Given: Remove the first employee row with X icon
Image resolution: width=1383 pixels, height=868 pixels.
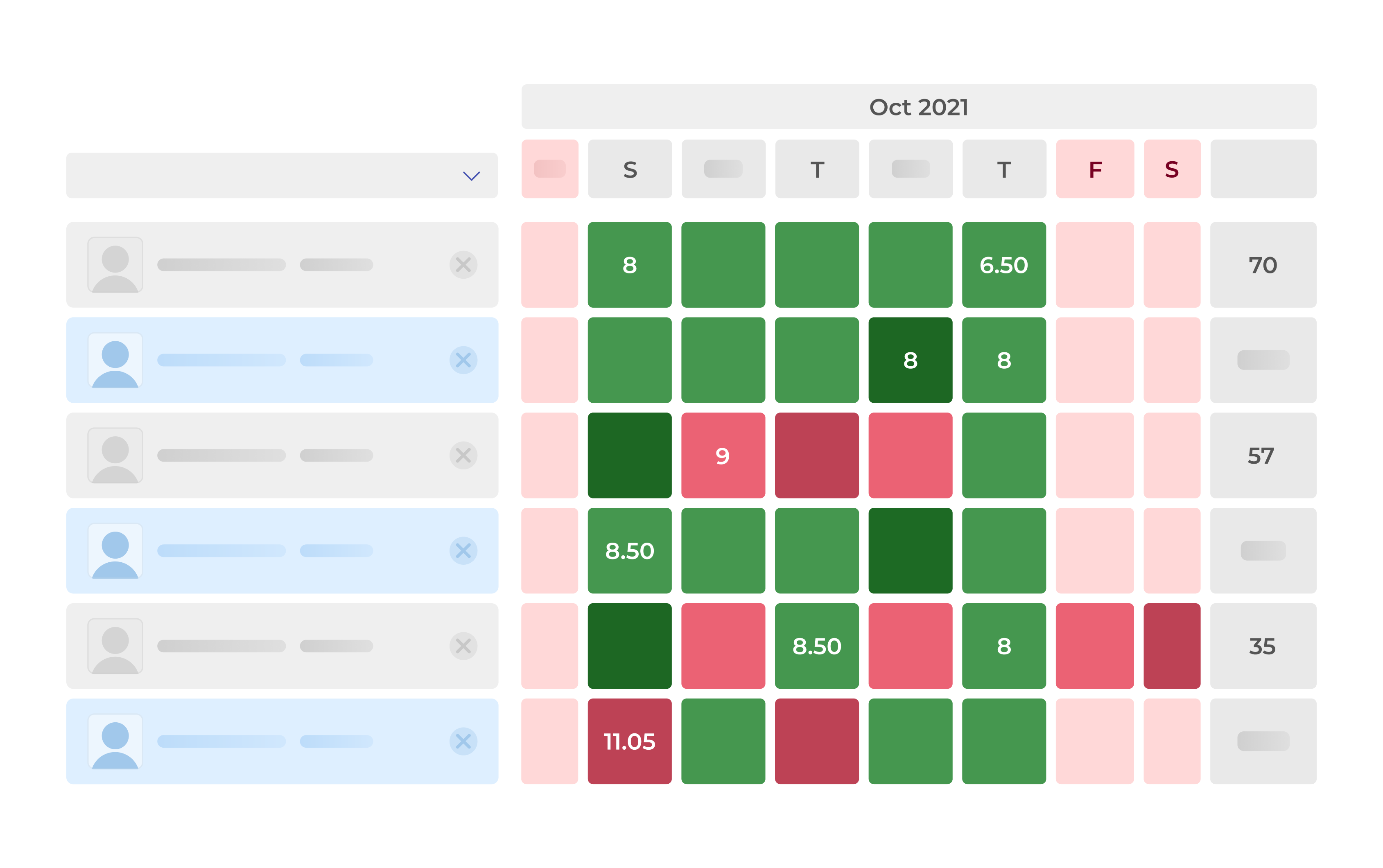Looking at the screenshot, I should 463,265.
